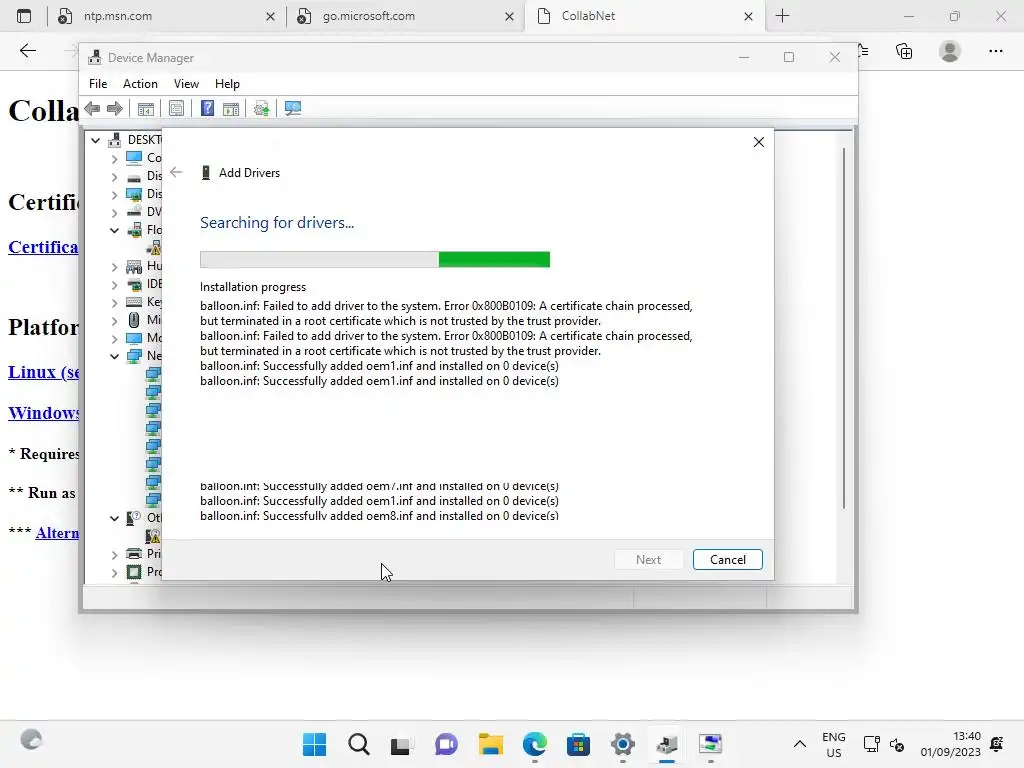This screenshot has height=768, width=1024.
Task: Click the Scan for hardware changes monitor icon
Action: [x=293, y=108]
